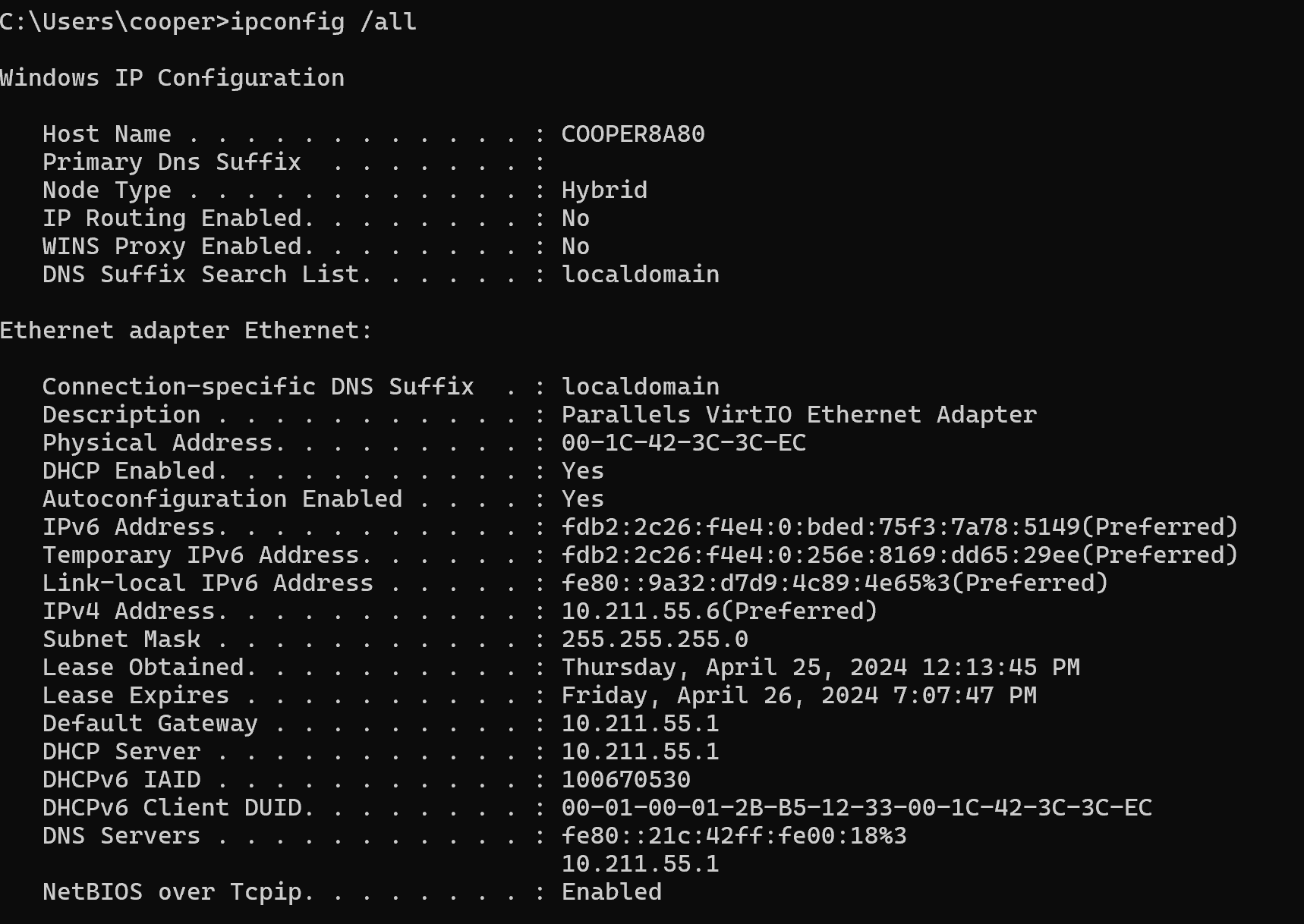Click the typed ipconfig /all command
1304x924 pixels.
pos(323,21)
